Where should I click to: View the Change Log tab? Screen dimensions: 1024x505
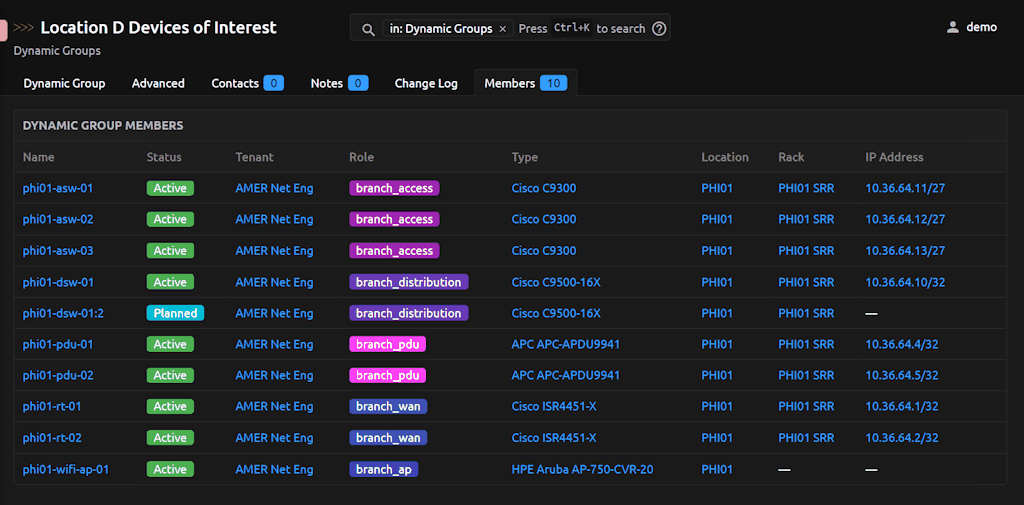click(x=426, y=83)
